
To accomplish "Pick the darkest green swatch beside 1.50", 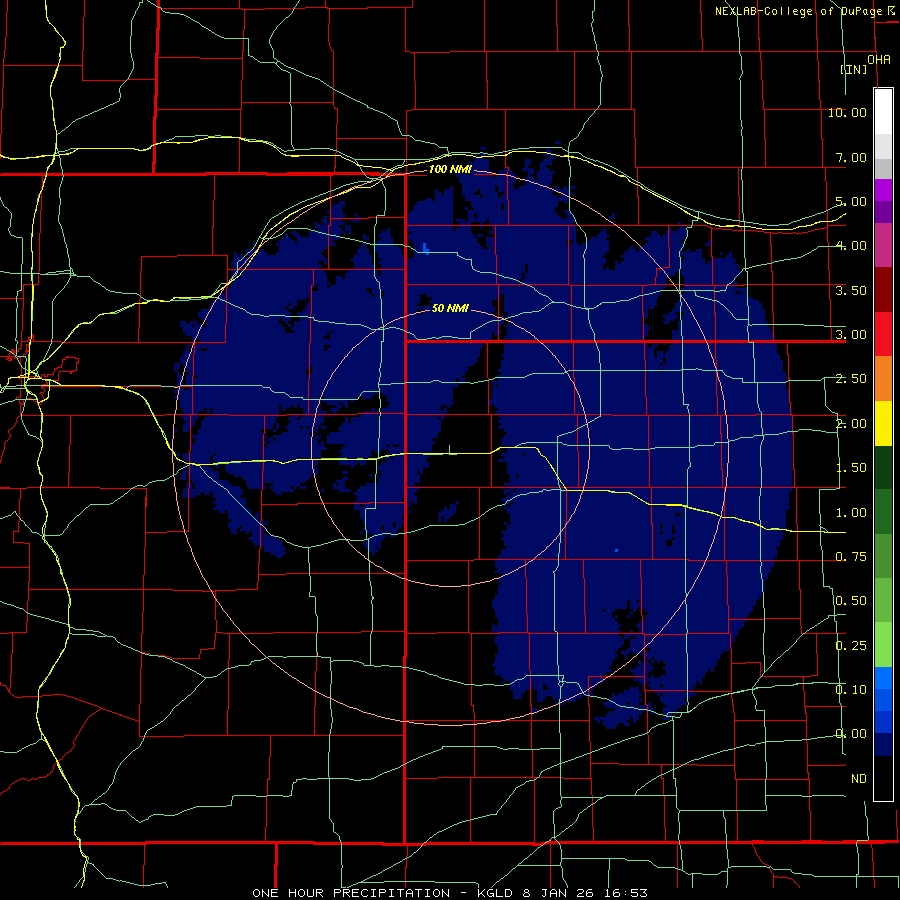I will click(x=883, y=467).
